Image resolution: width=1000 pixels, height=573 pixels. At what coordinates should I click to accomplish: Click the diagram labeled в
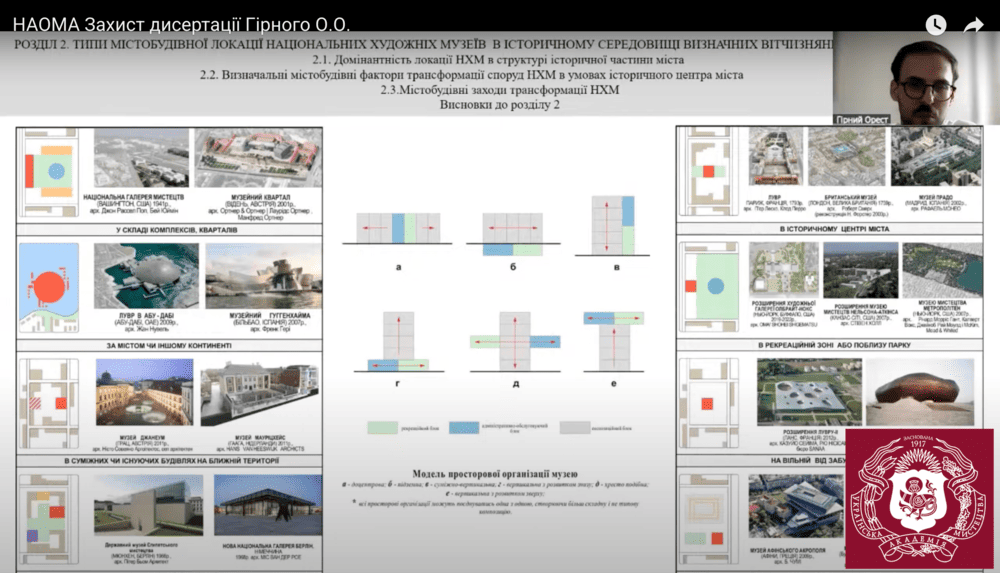pos(612,226)
